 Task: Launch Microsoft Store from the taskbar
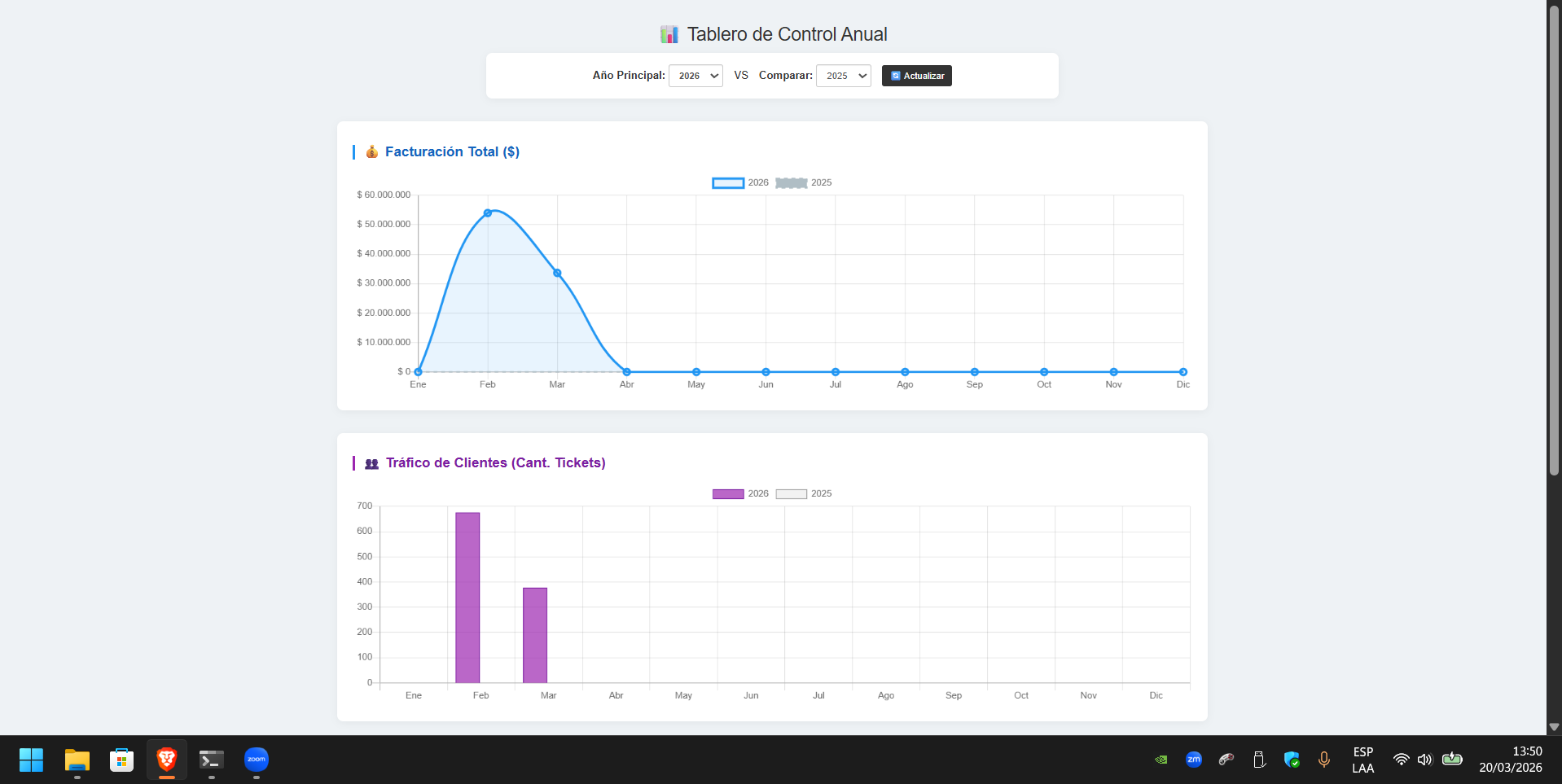121,760
